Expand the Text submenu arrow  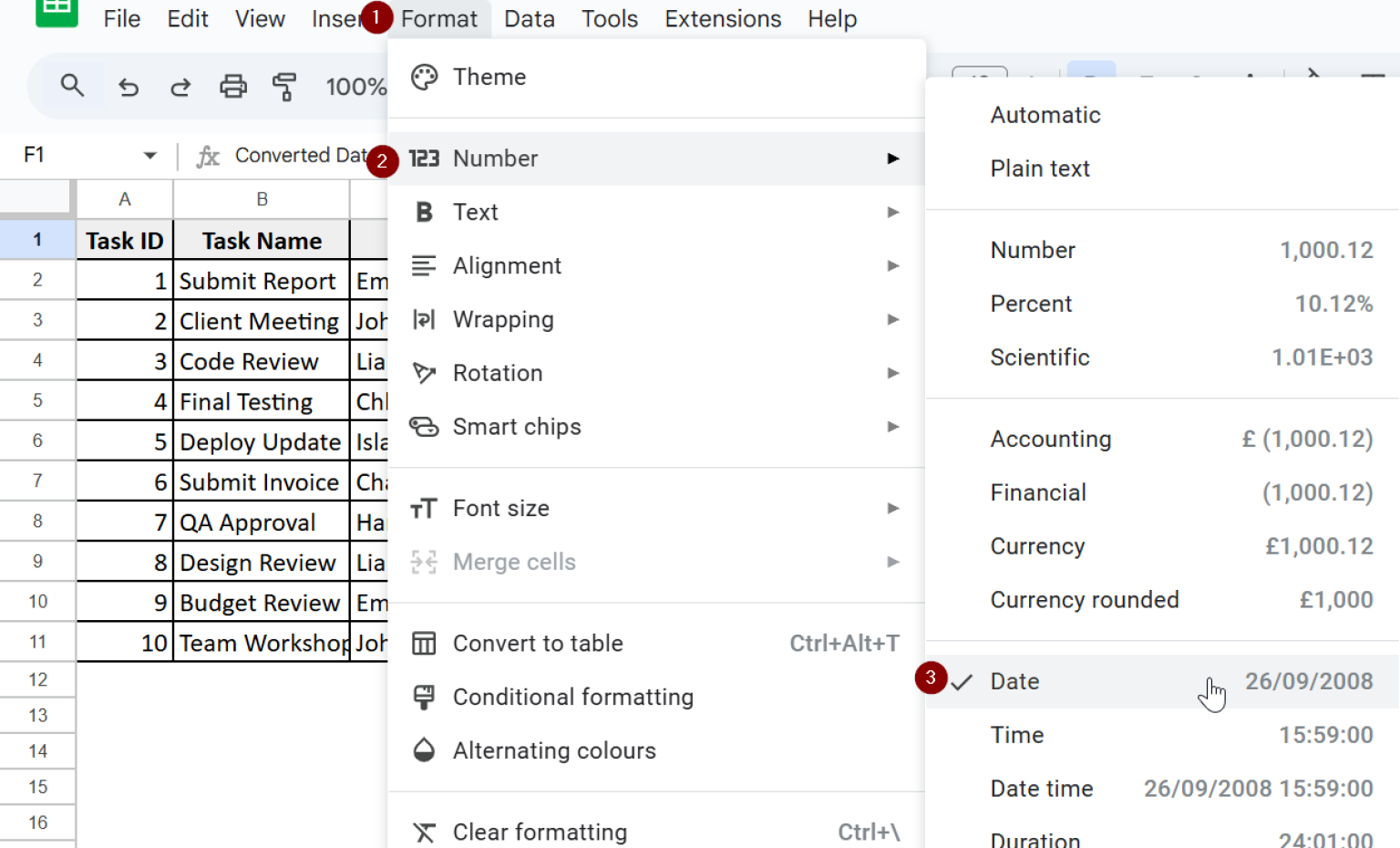[x=893, y=212]
